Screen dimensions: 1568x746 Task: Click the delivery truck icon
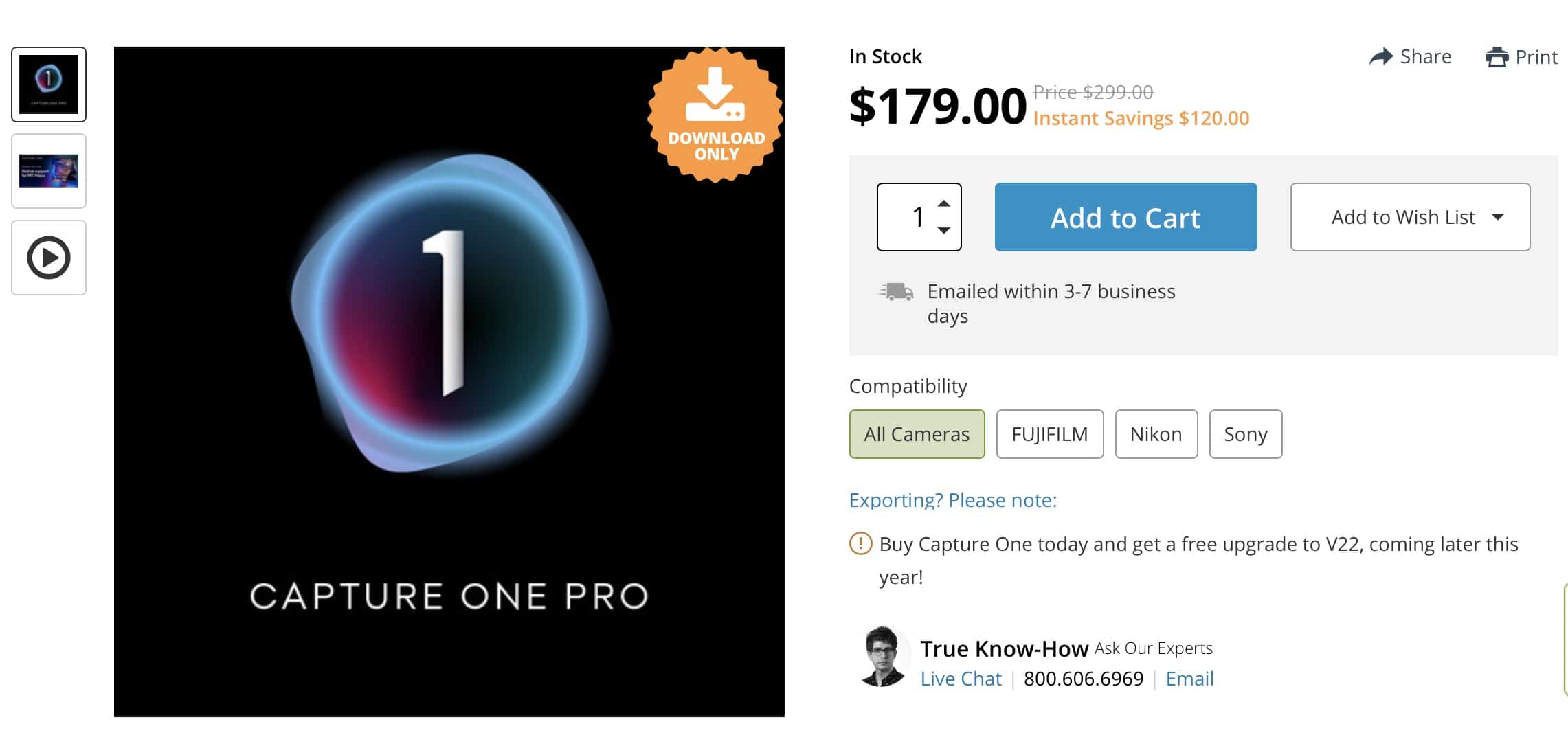(897, 292)
